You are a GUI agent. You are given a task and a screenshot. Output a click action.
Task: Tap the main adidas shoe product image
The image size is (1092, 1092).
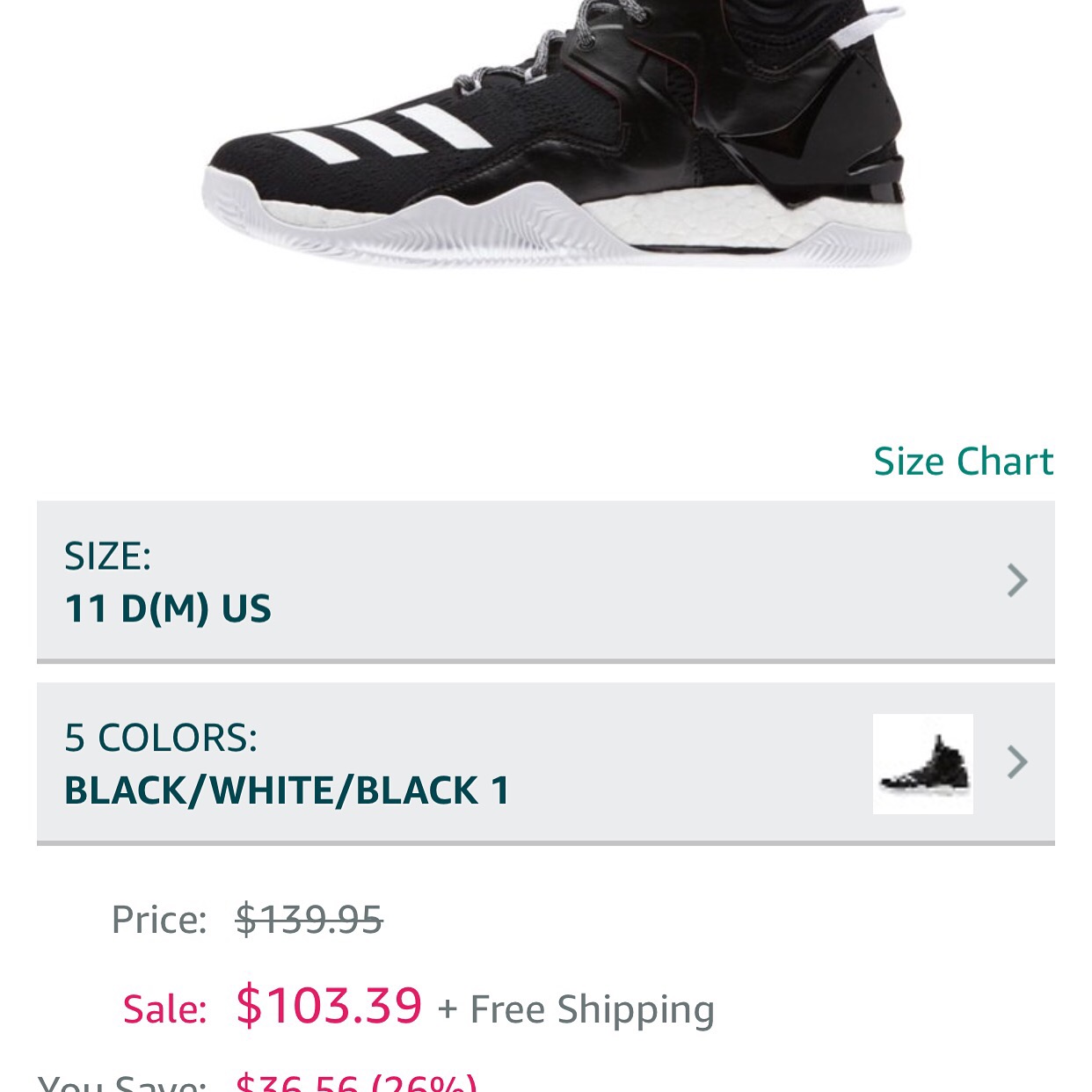557,134
